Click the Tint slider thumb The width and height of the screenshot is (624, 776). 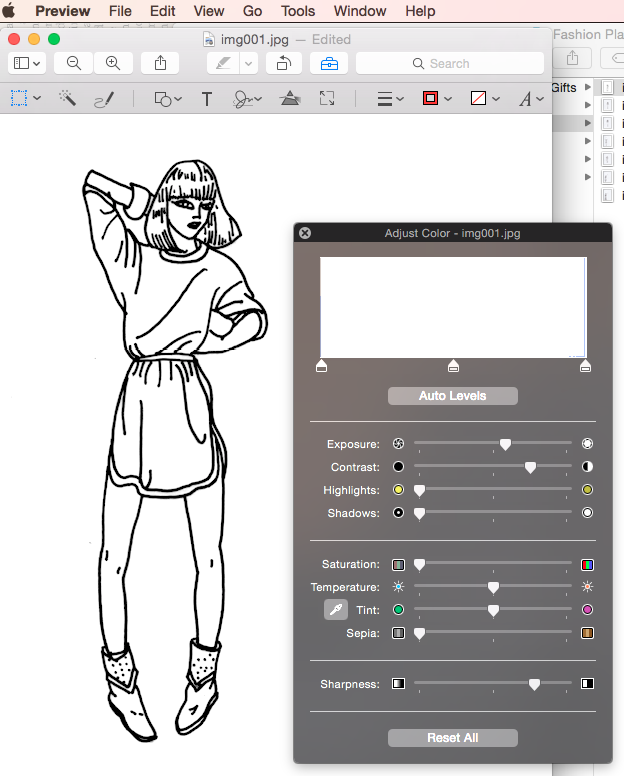(493, 610)
